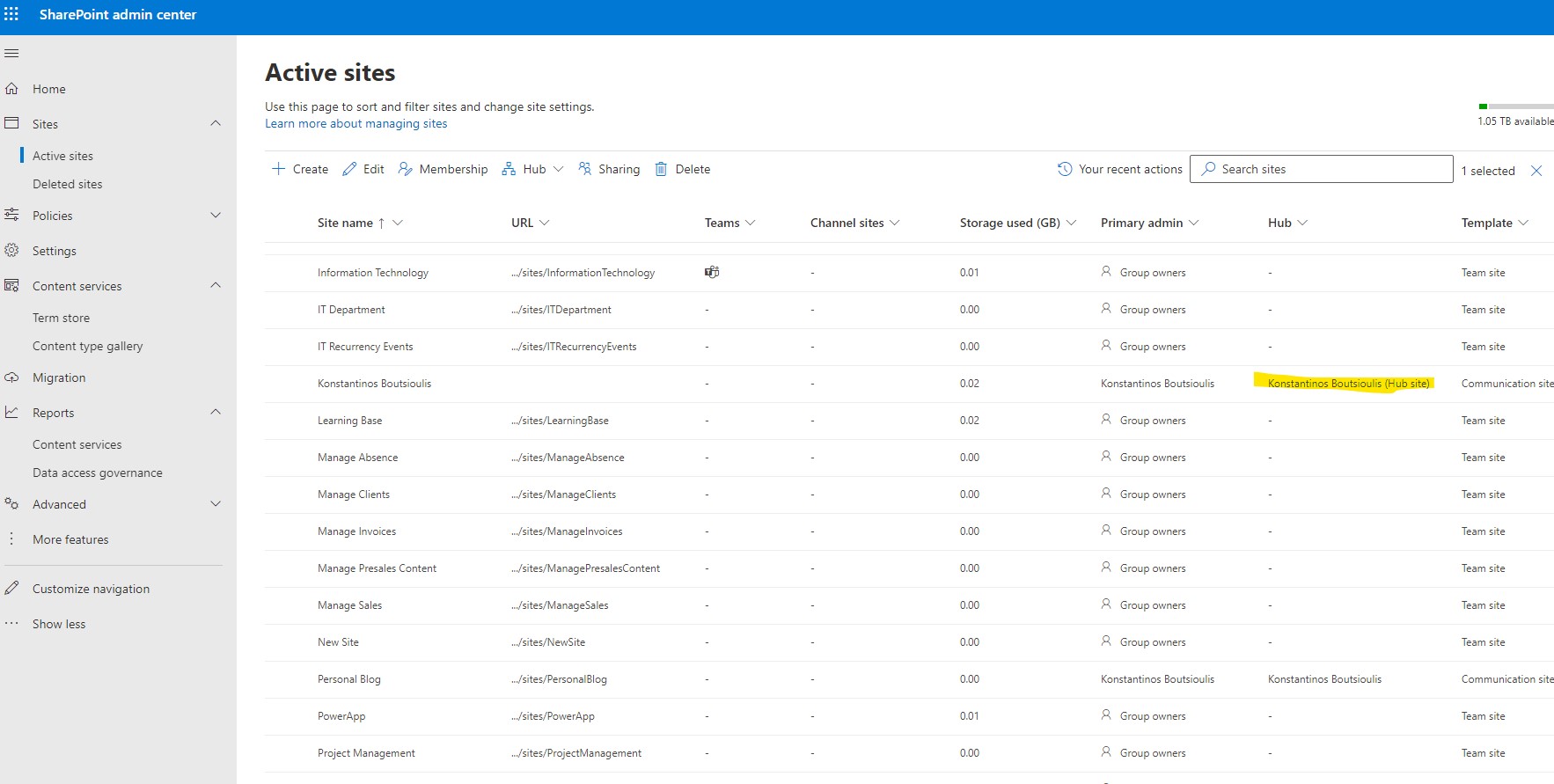The height and width of the screenshot is (784, 1554).
Task: Open Content services under Reports
Action: (x=77, y=444)
